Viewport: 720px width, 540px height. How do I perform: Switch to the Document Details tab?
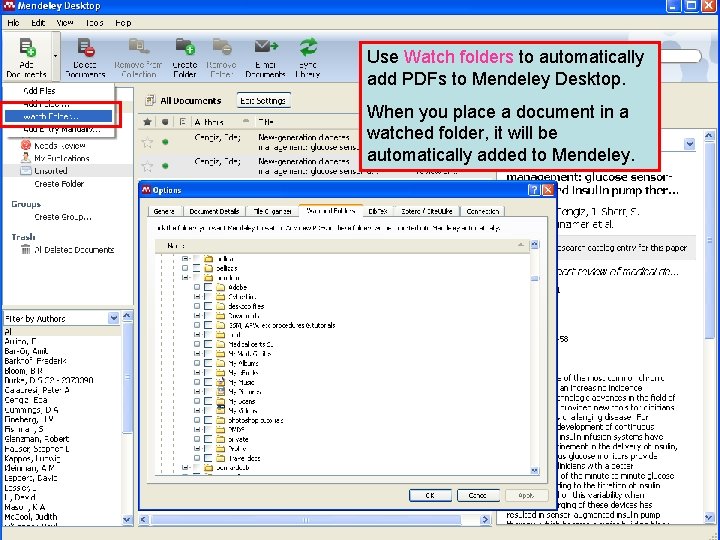tap(214, 211)
